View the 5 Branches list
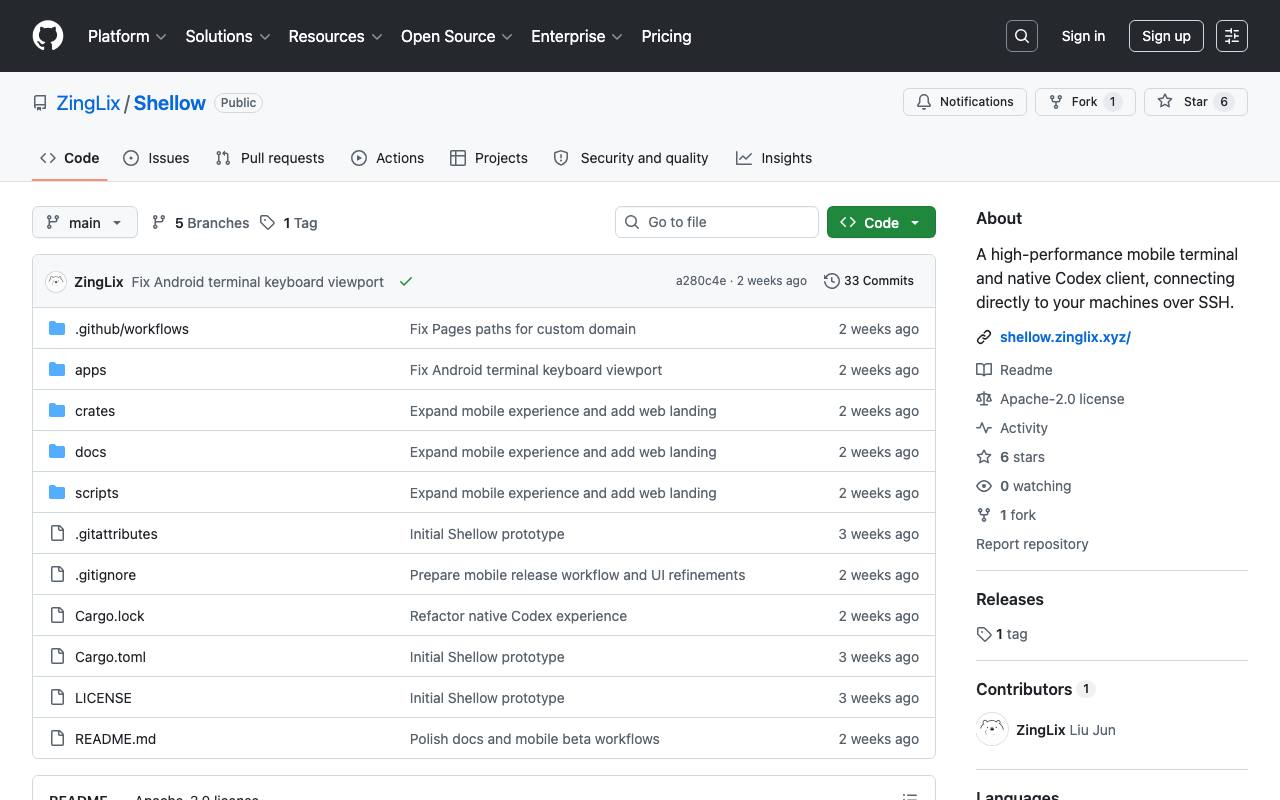The image size is (1280, 800). point(200,223)
